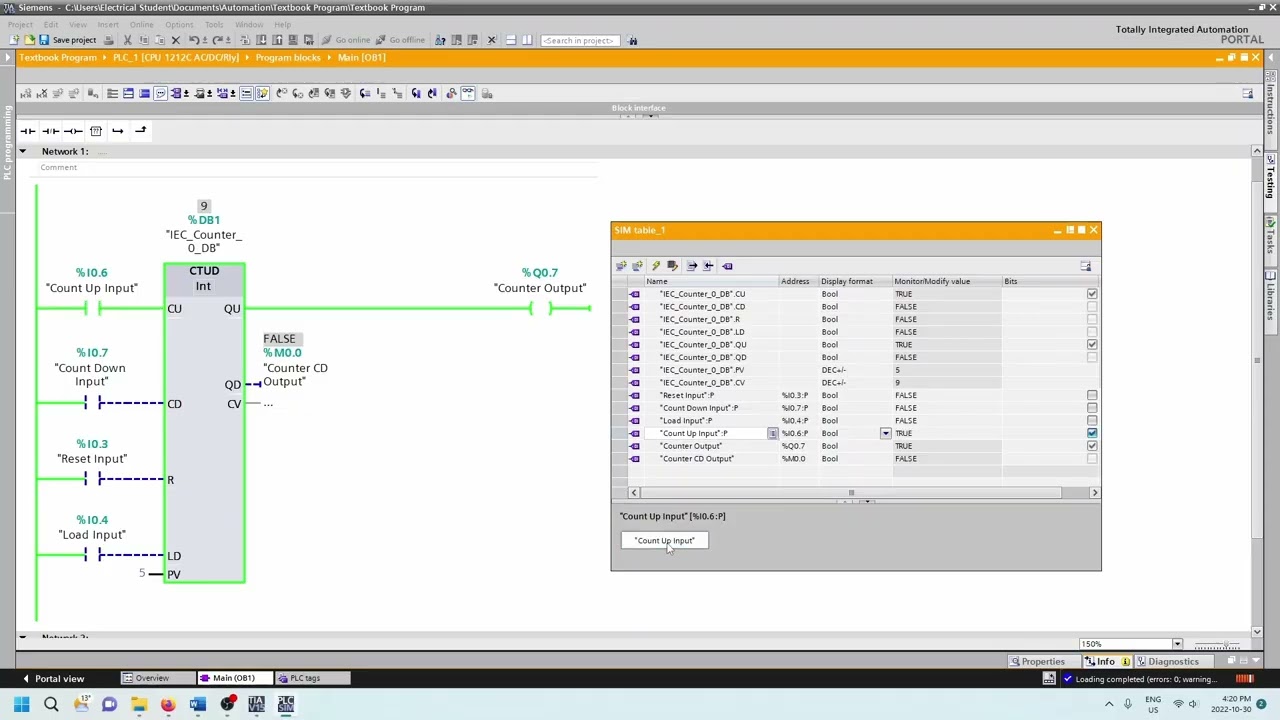Screen dimensions: 1280x720
Task: Toggle the Counter Output bit checkbox
Action: [1092, 446]
